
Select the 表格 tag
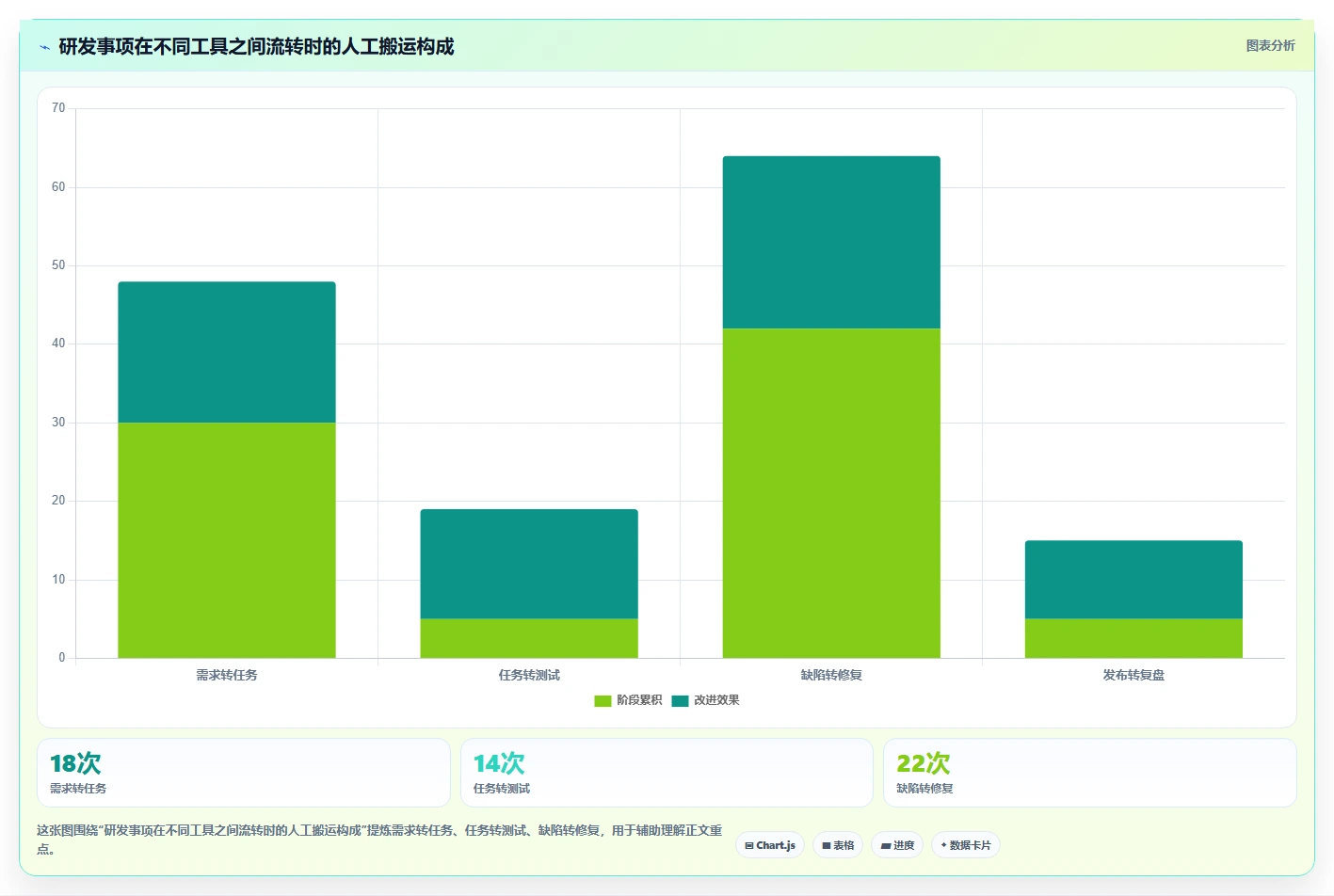click(838, 845)
